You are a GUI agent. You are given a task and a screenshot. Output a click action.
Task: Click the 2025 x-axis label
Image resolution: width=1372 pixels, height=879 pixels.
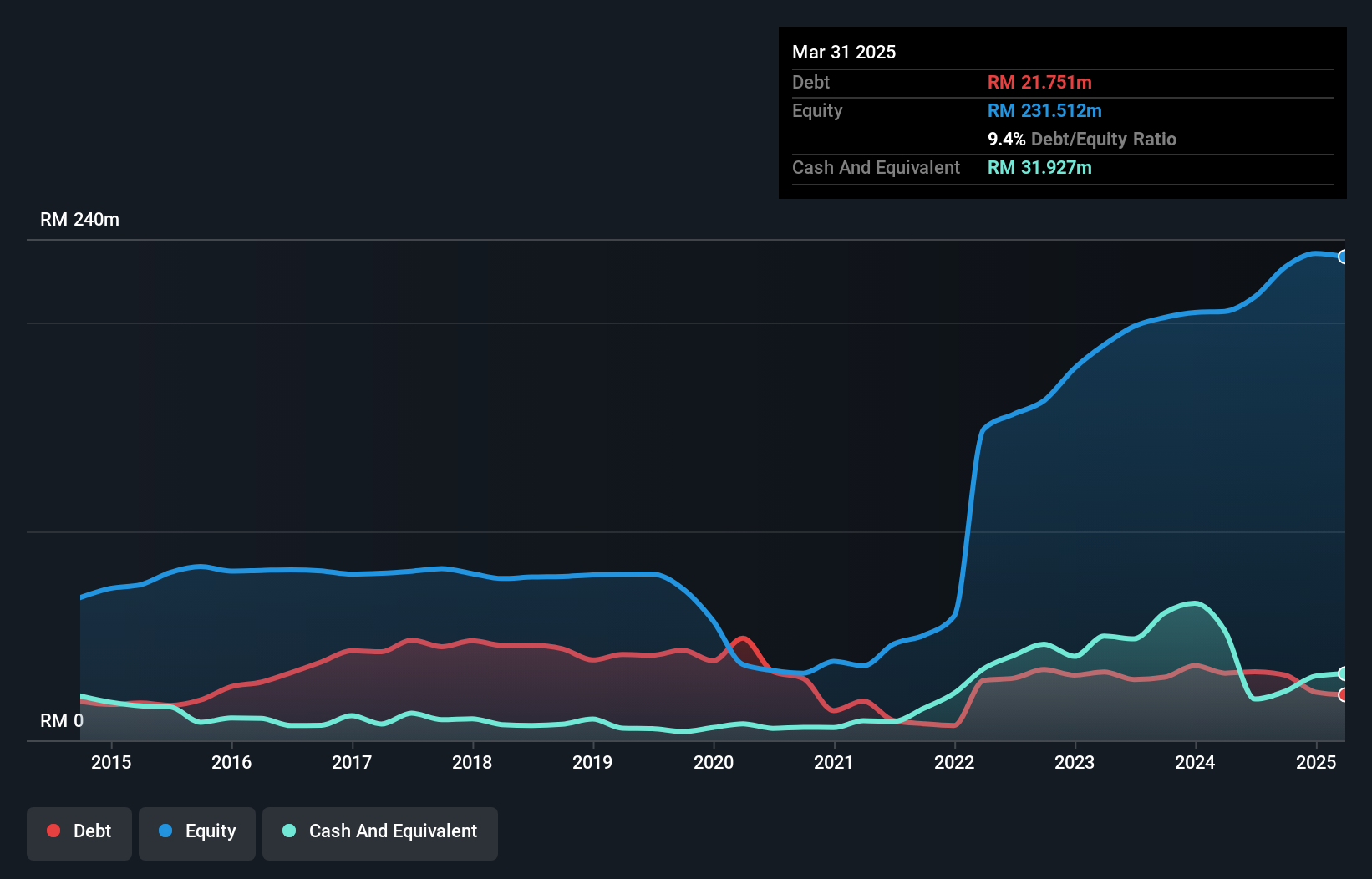click(x=1316, y=762)
